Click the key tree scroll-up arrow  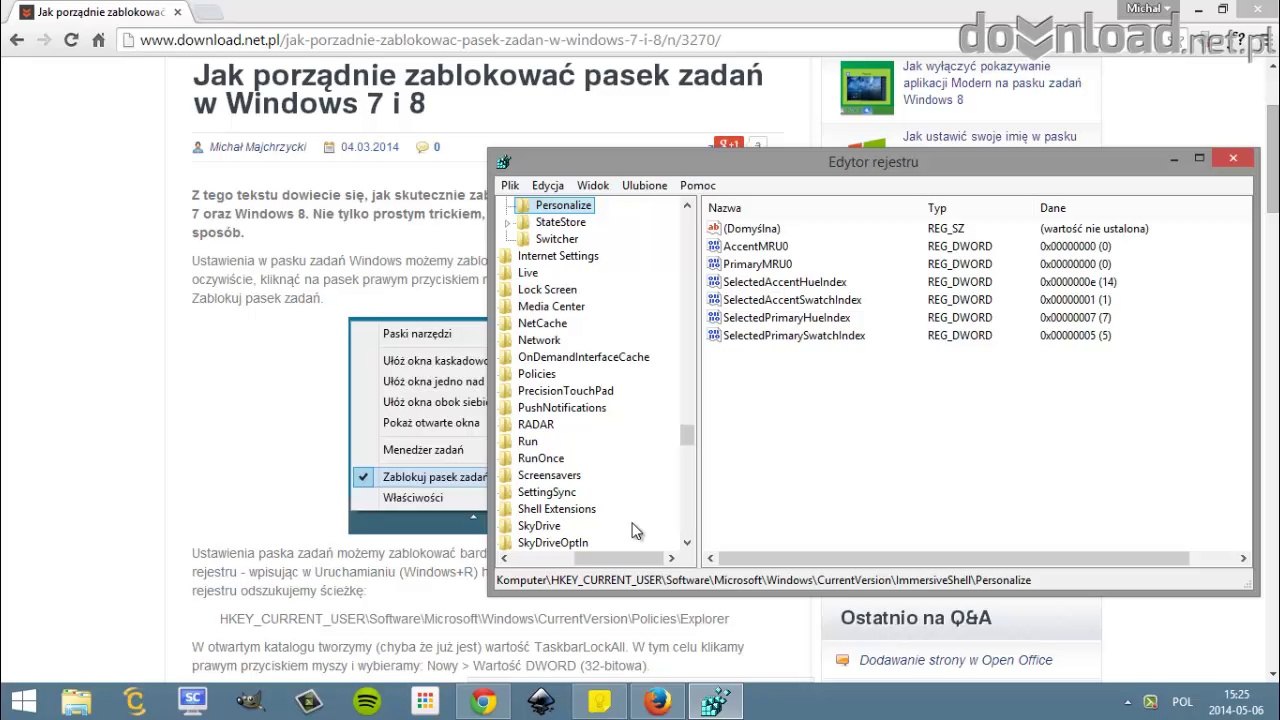[x=687, y=206]
